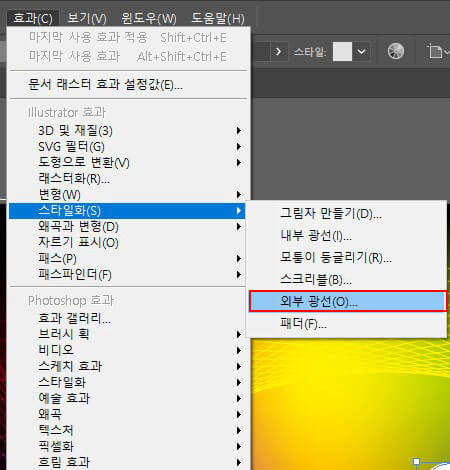This screenshot has height=470, width=450.
Task: Expand the Photoshop 스타일화 submenu
Action: (x=128, y=382)
